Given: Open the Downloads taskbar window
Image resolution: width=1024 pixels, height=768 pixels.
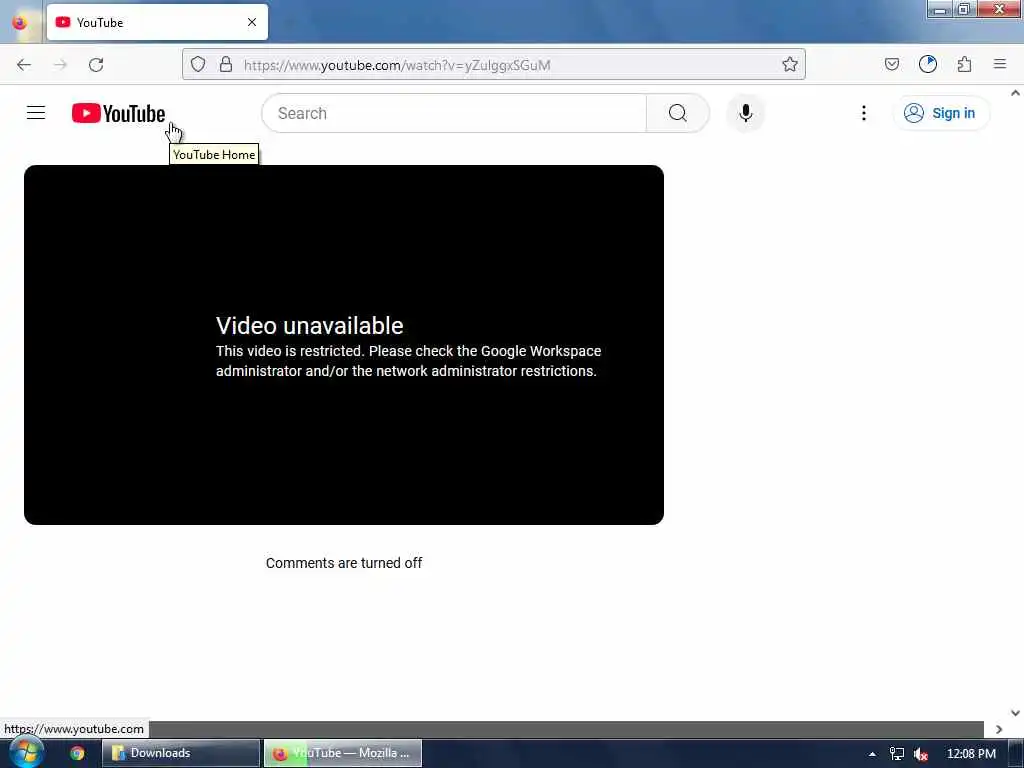Looking at the screenshot, I should tap(180, 753).
